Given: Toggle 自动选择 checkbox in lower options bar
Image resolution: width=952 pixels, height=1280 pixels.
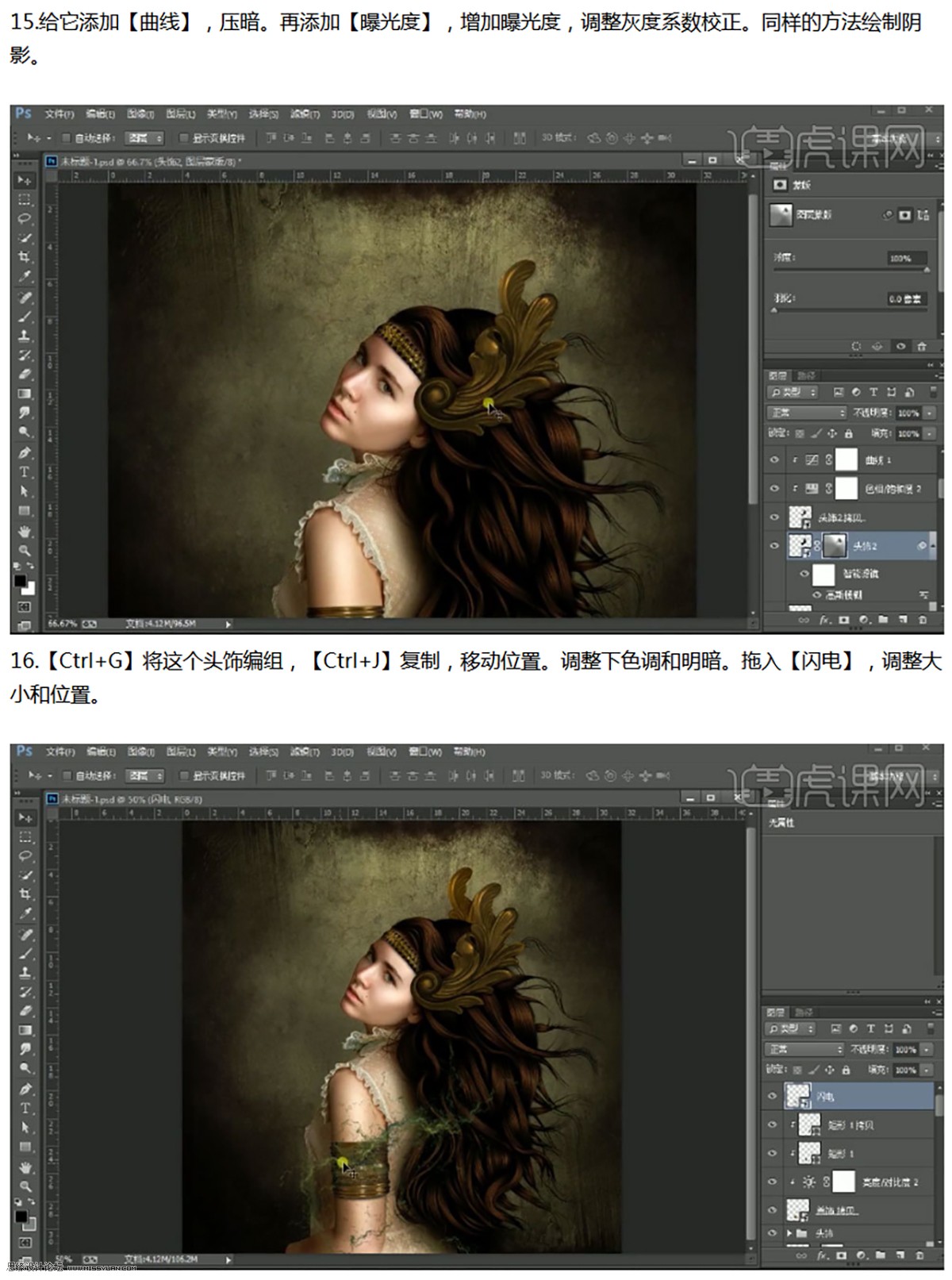Looking at the screenshot, I should [67, 775].
